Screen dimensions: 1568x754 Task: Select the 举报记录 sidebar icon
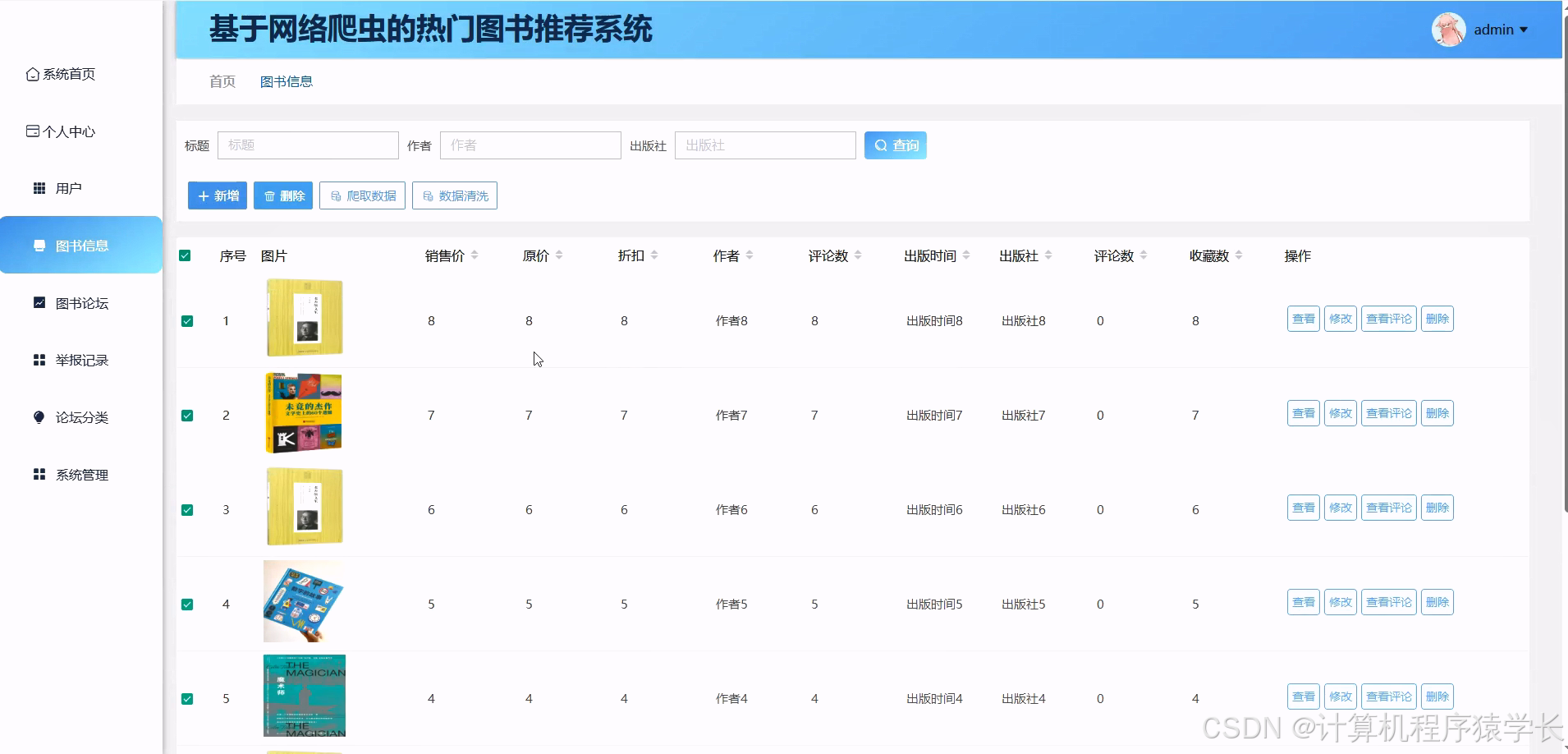pyautogui.click(x=39, y=359)
